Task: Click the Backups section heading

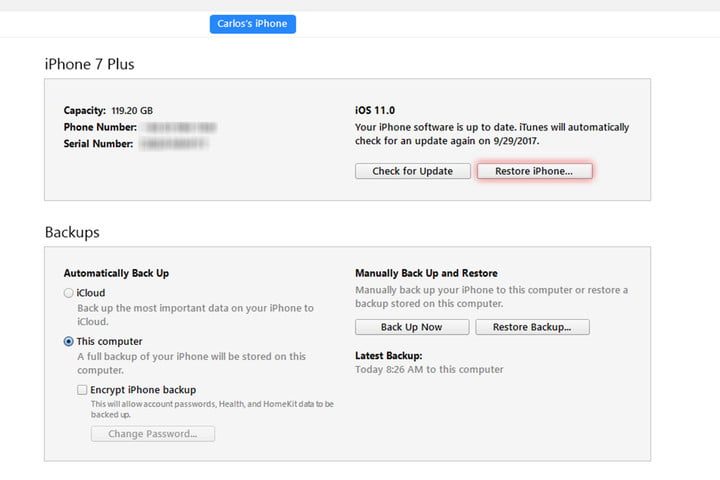Action: 72,232
